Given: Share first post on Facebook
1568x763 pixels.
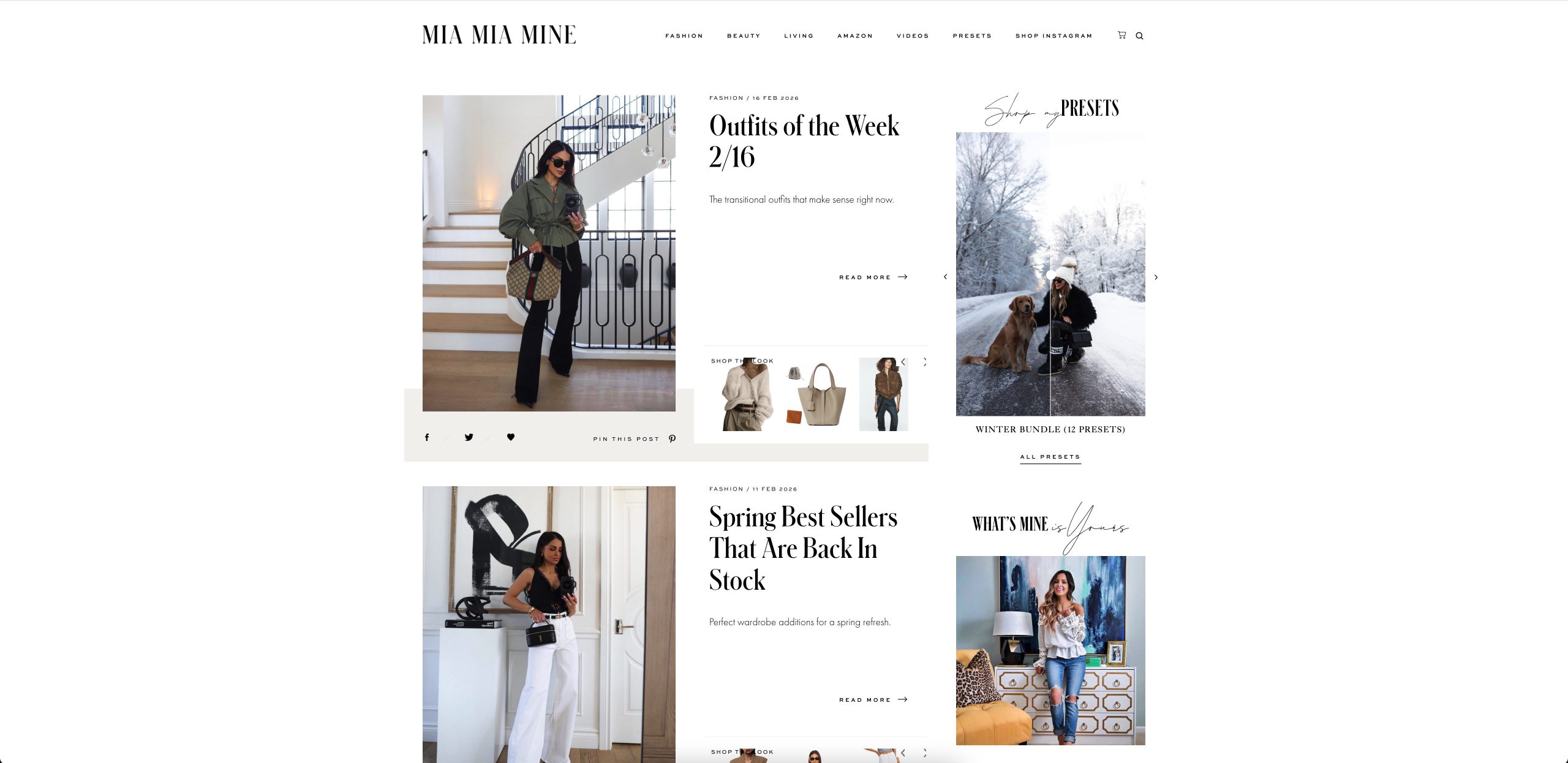Looking at the screenshot, I should pos(427,437).
